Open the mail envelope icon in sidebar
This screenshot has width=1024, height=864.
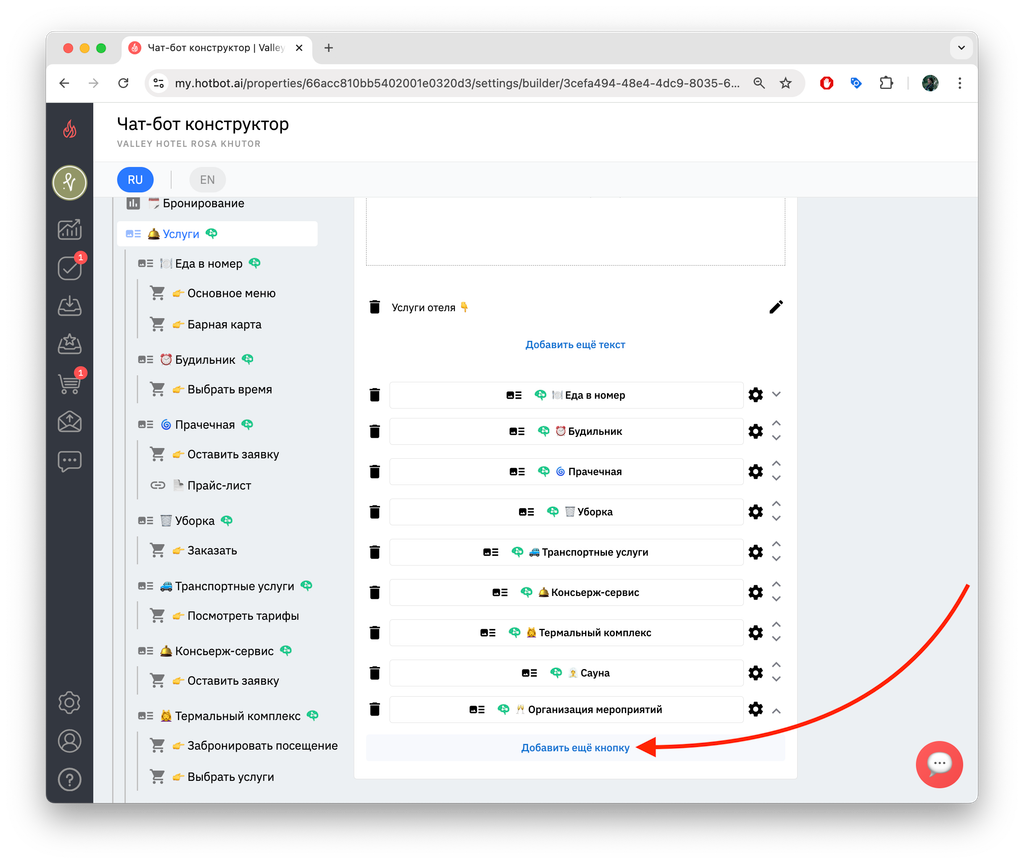click(70, 422)
